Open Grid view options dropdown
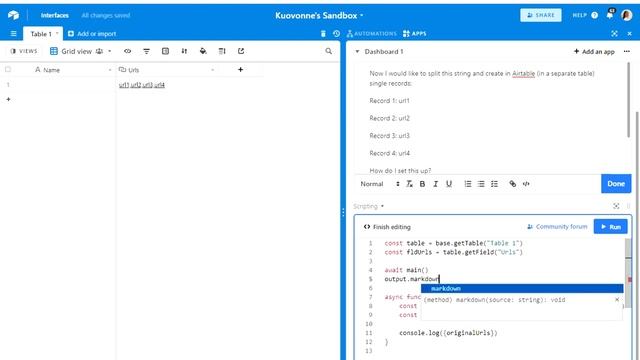The image size is (640, 360). [x=109, y=51]
